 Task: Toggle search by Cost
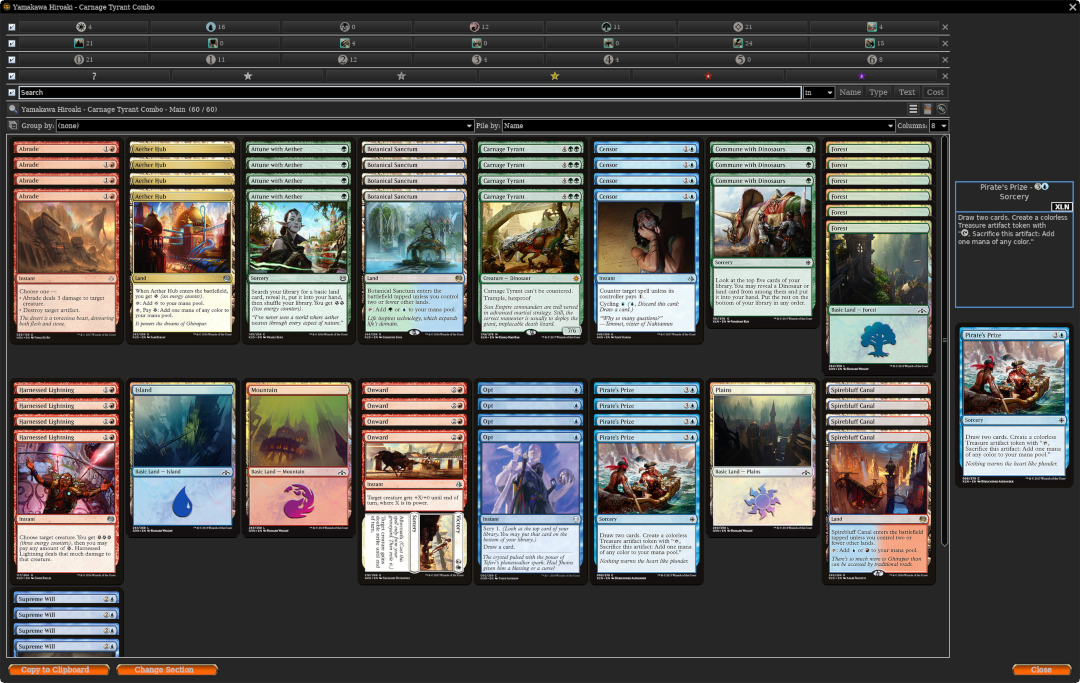click(x=935, y=92)
